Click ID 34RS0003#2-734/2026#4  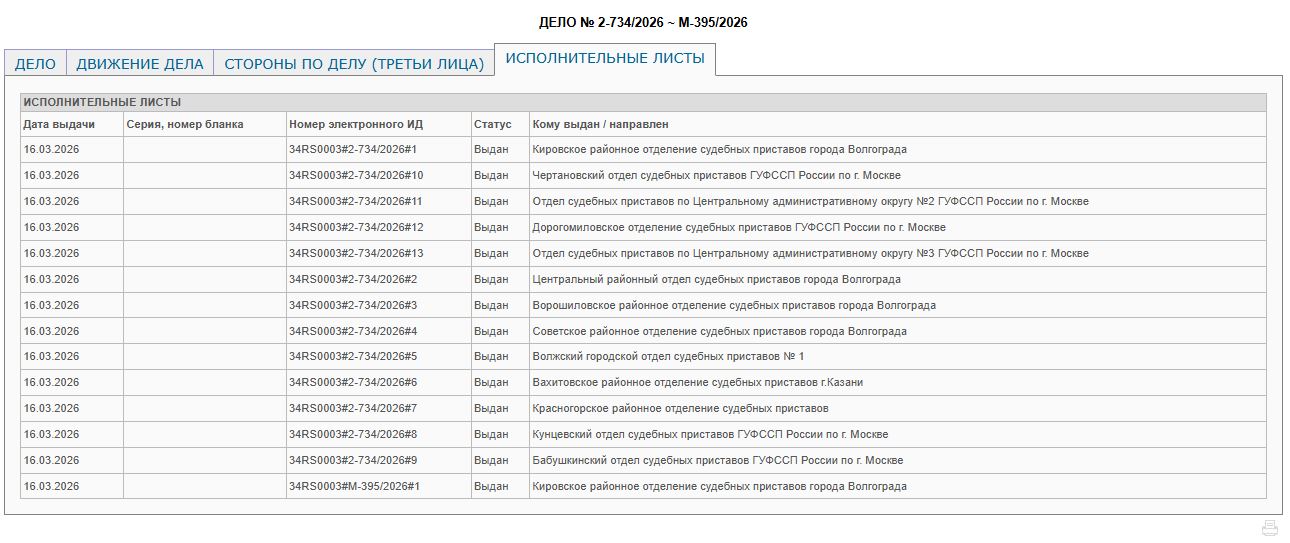coord(353,331)
